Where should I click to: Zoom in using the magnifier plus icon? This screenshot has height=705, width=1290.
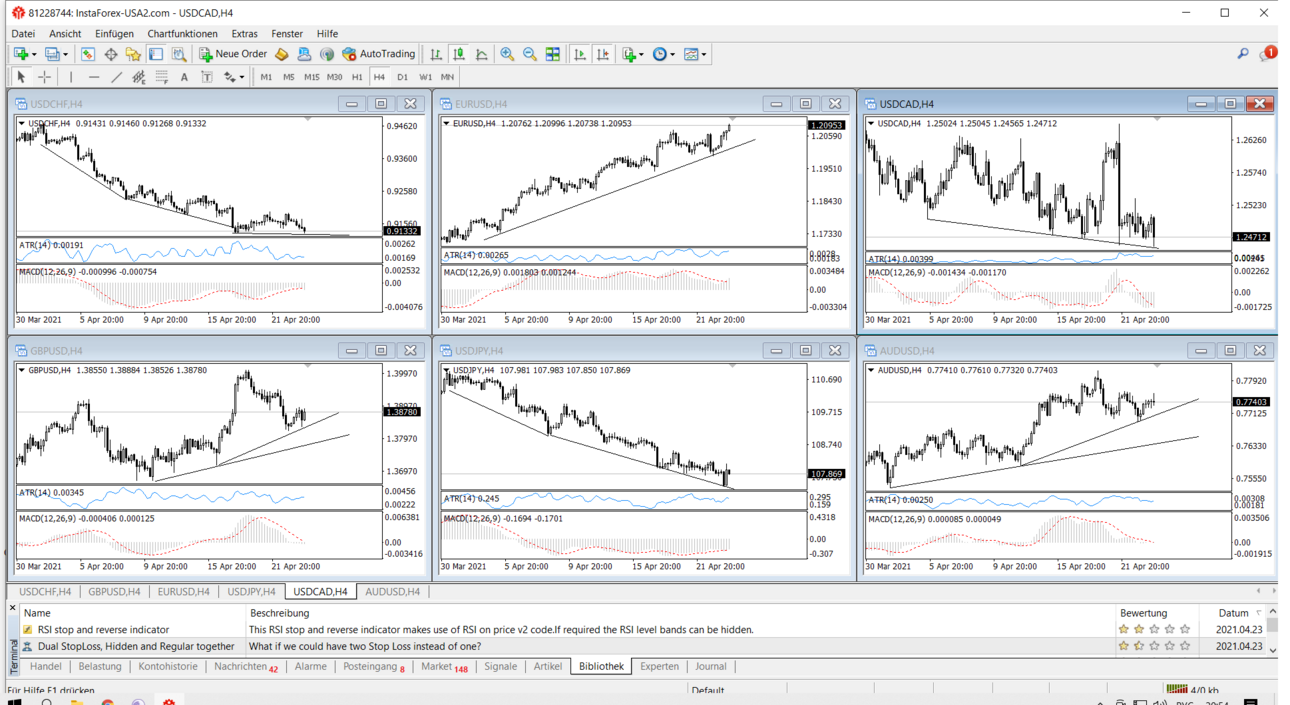coord(507,54)
